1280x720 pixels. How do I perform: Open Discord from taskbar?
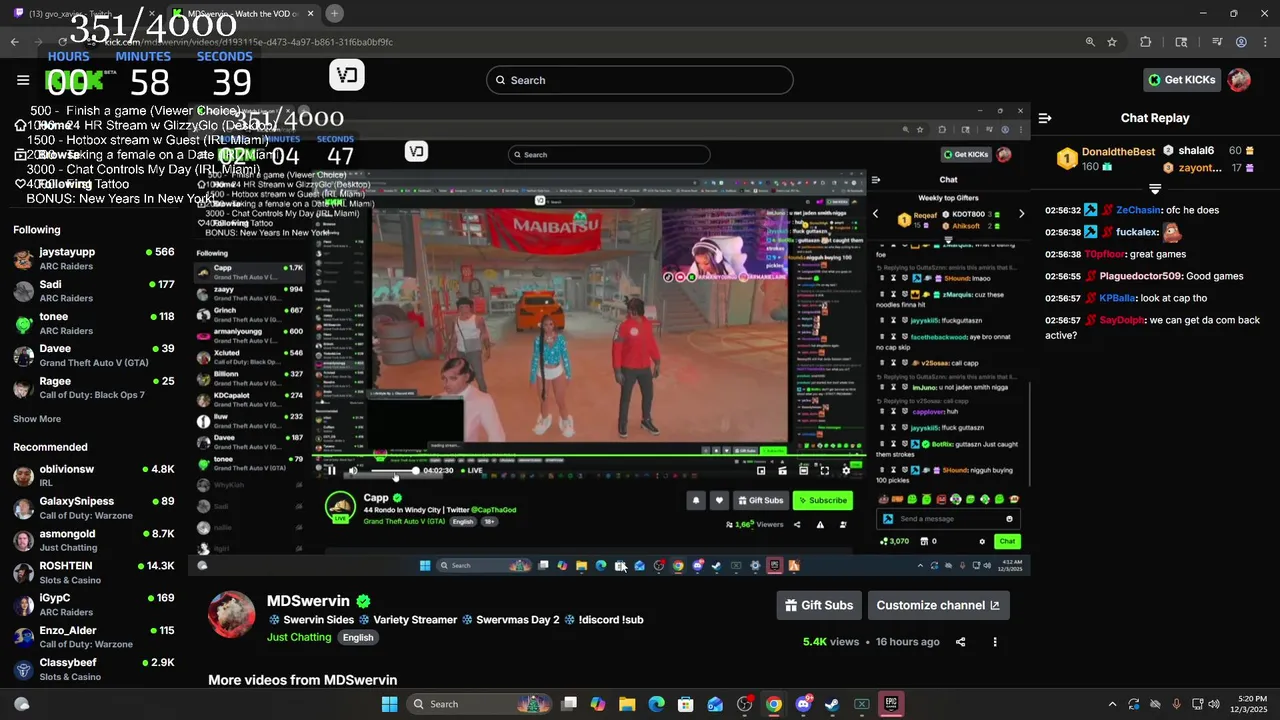[x=803, y=704]
